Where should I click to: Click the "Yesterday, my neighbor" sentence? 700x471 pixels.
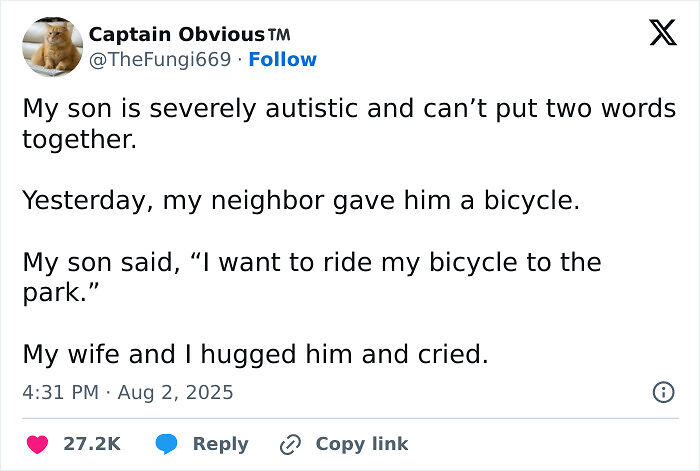tap(301, 200)
